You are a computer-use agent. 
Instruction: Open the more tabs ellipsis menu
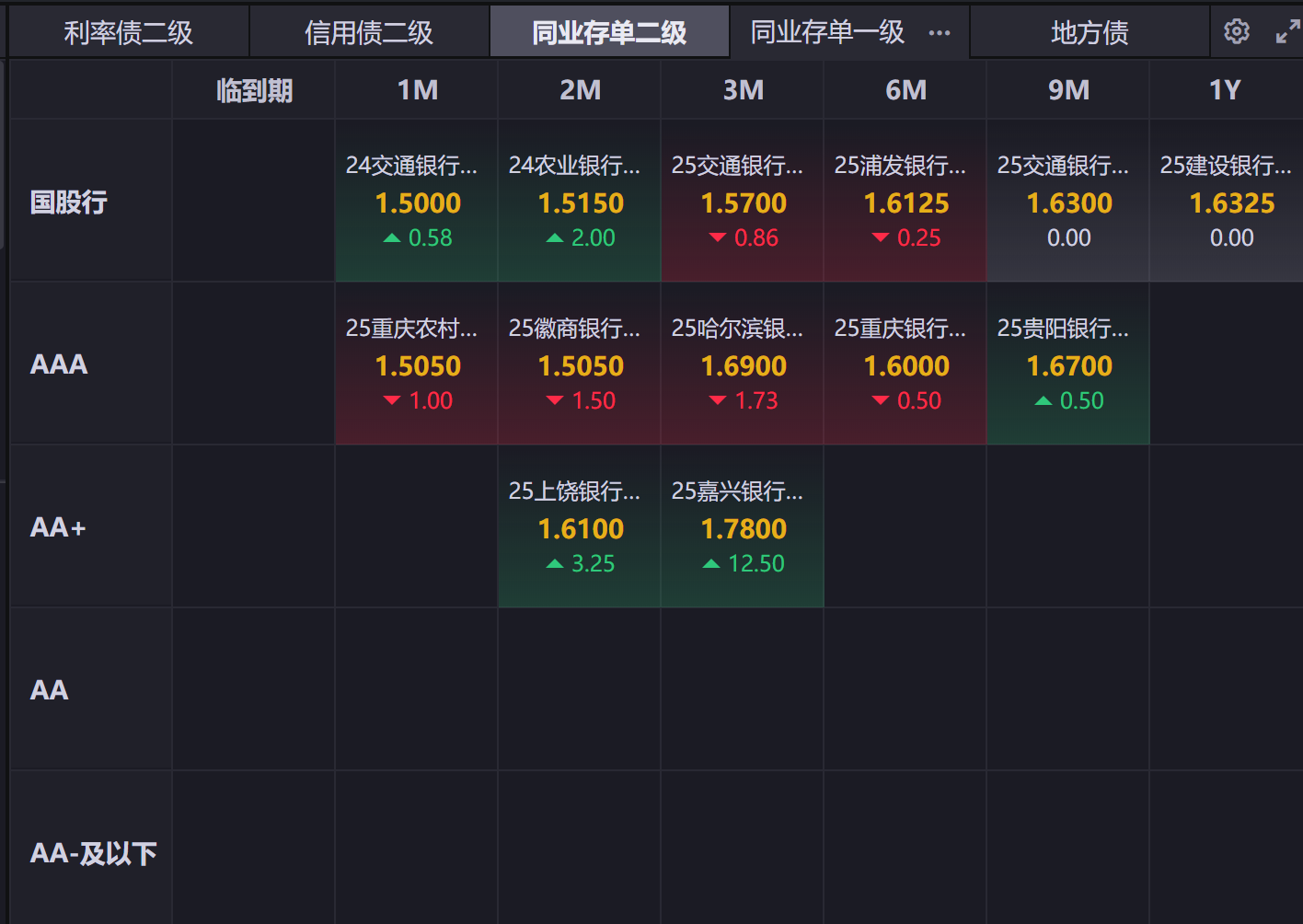tap(940, 33)
